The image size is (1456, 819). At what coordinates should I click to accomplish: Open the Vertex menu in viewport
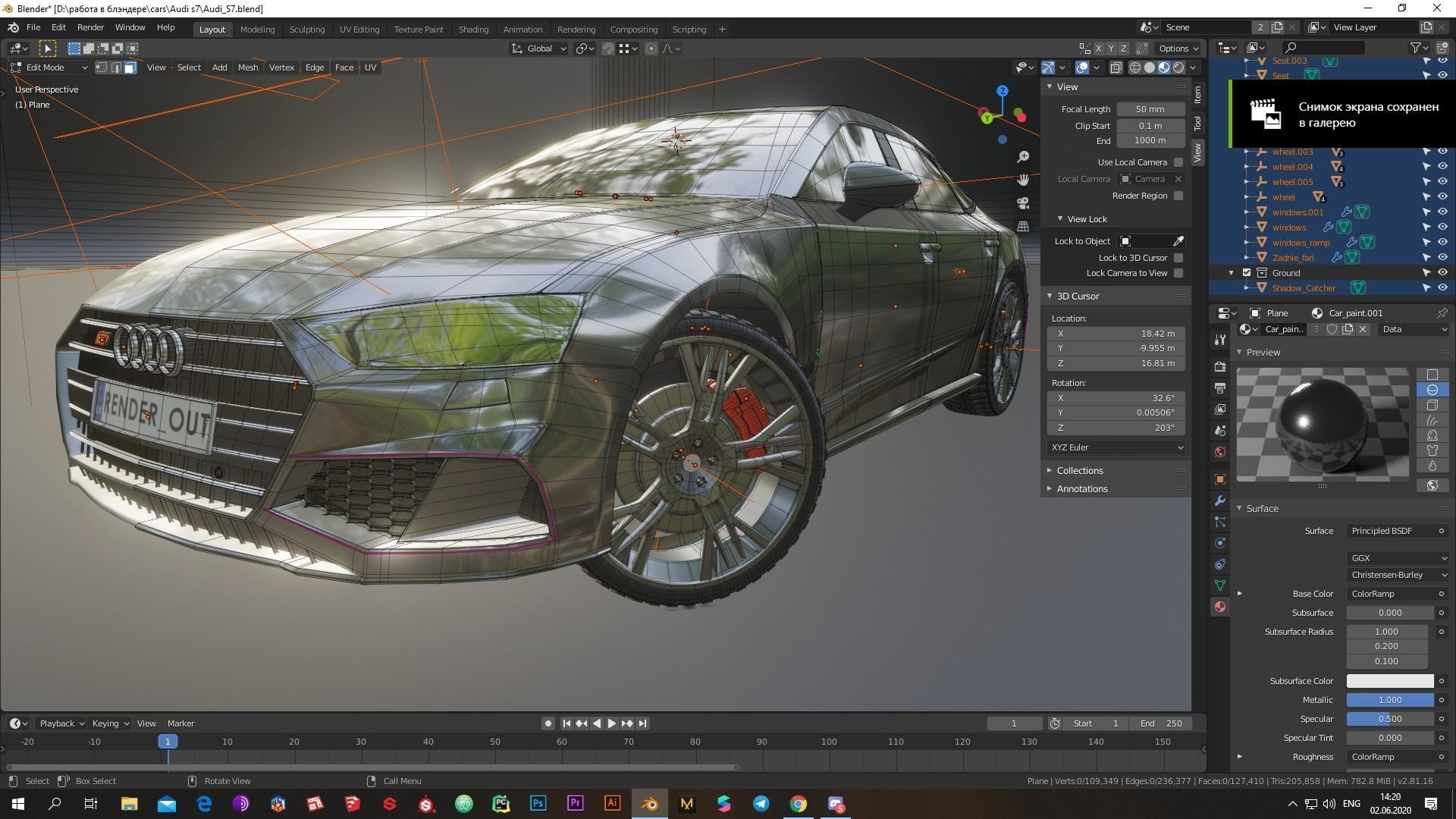[281, 67]
